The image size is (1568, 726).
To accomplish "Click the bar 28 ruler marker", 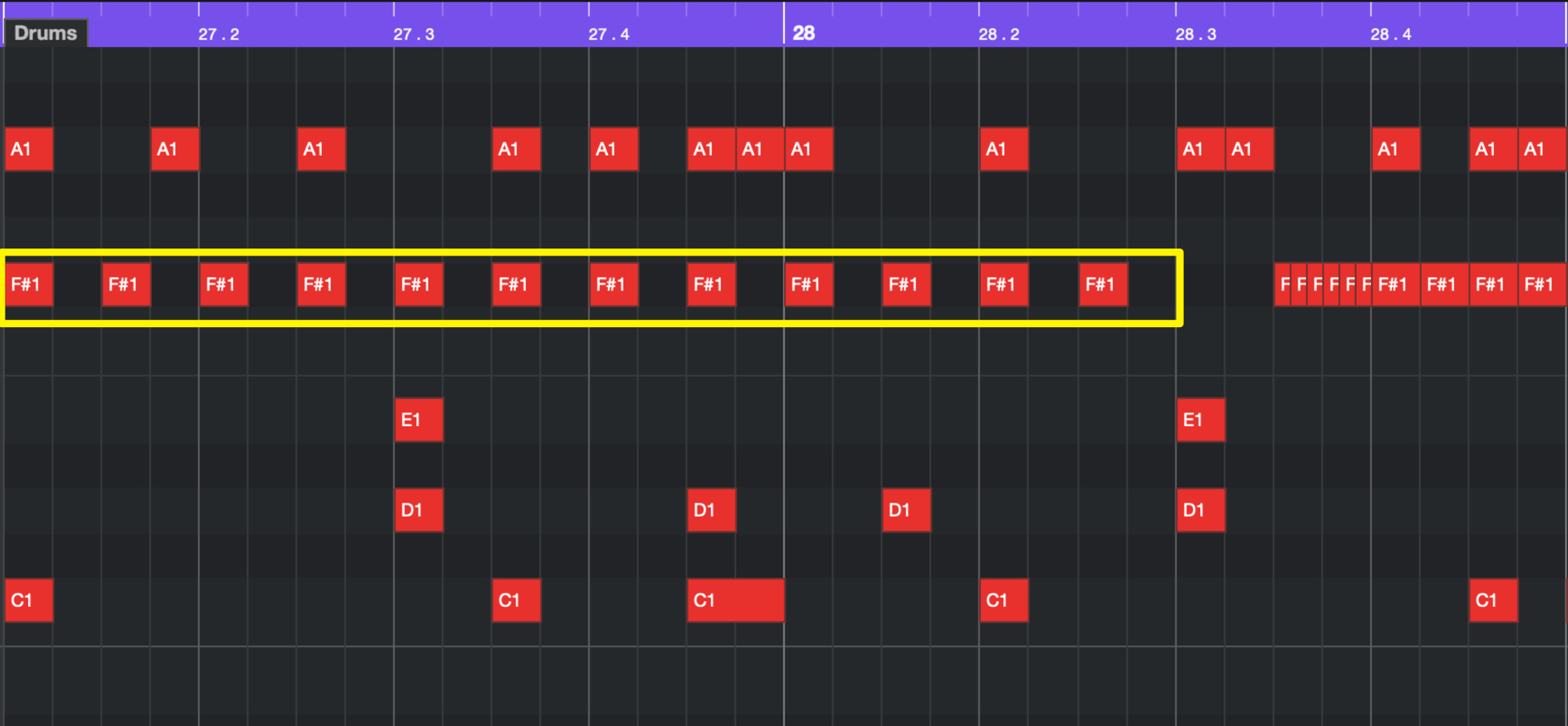I will tap(803, 33).
